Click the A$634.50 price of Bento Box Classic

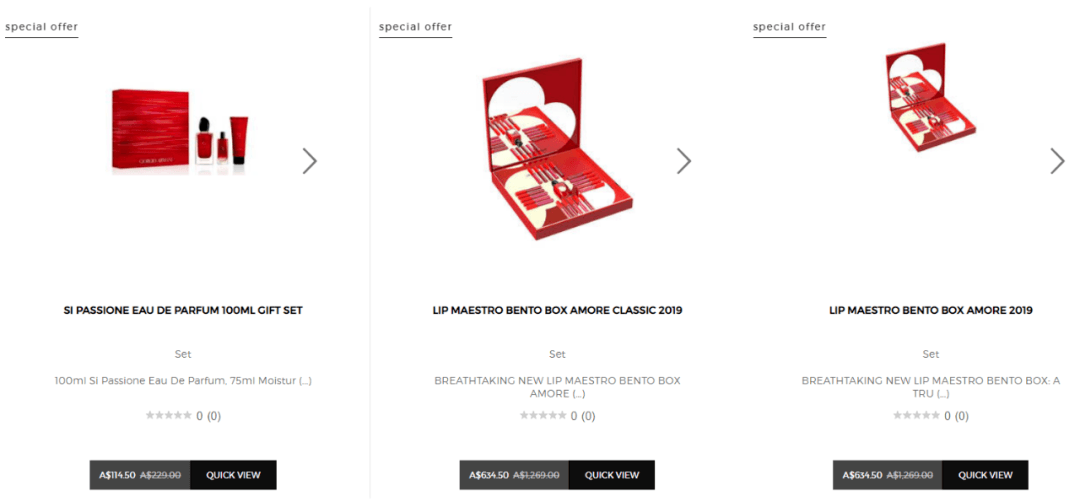tap(489, 475)
